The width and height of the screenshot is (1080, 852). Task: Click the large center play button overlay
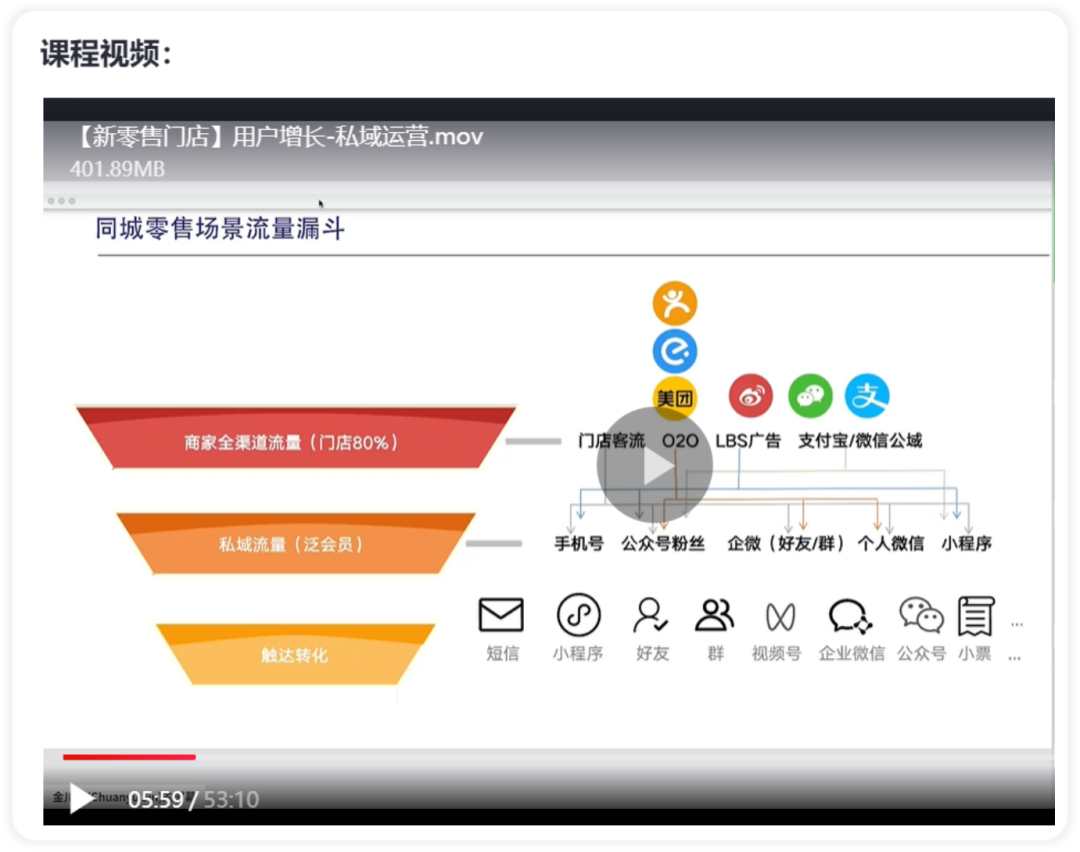point(654,466)
